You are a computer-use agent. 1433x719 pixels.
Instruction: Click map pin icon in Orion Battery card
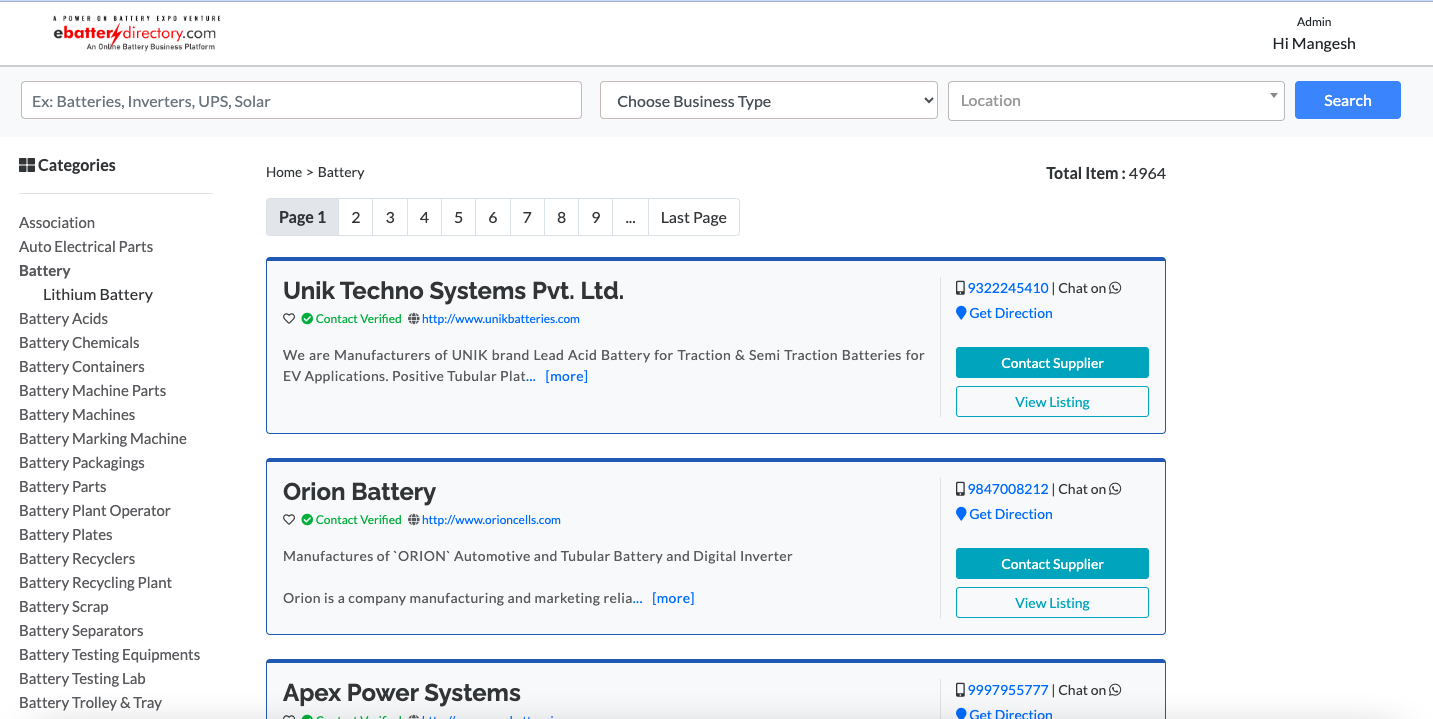[x=961, y=514]
